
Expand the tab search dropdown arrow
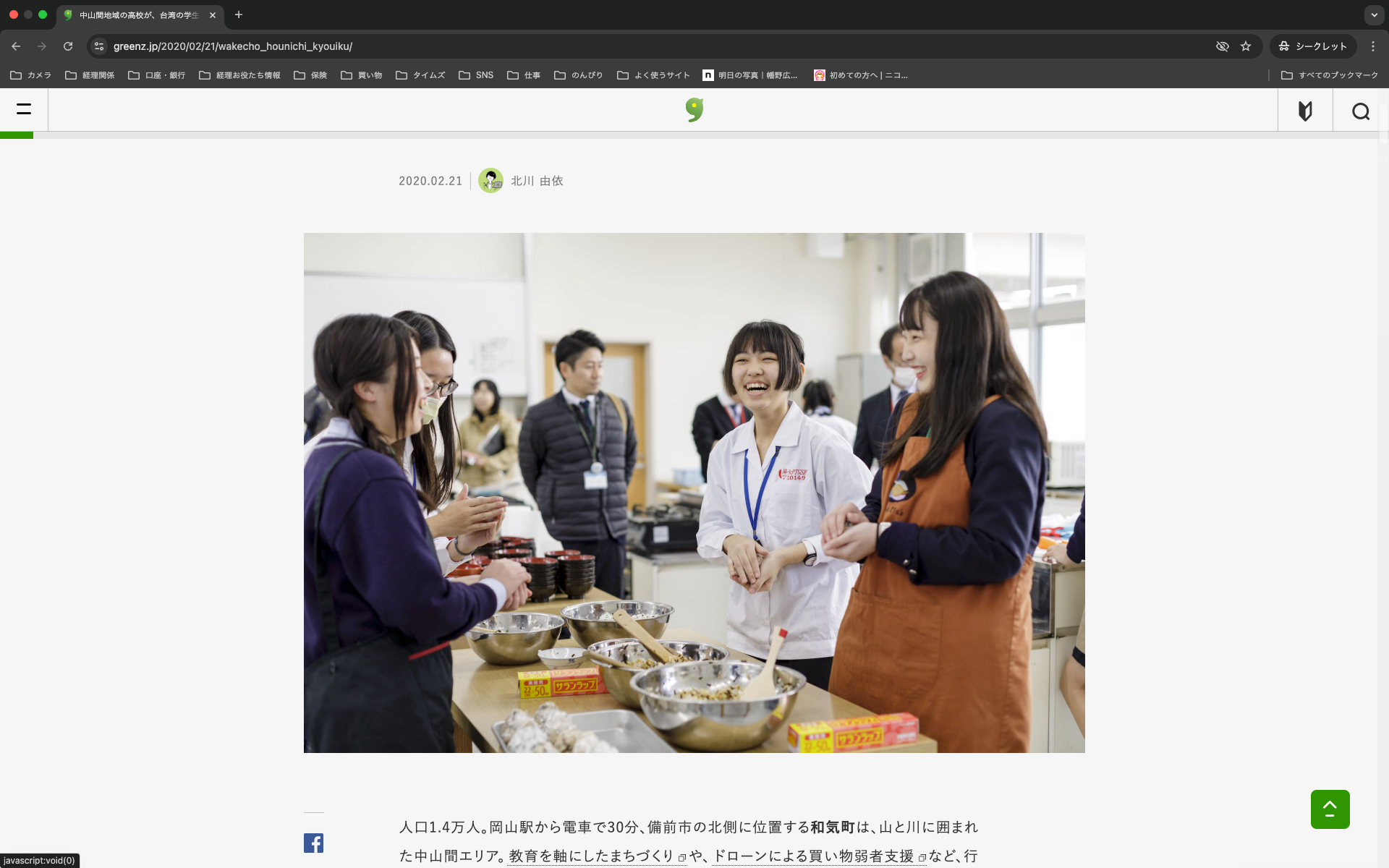tap(1374, 14)
